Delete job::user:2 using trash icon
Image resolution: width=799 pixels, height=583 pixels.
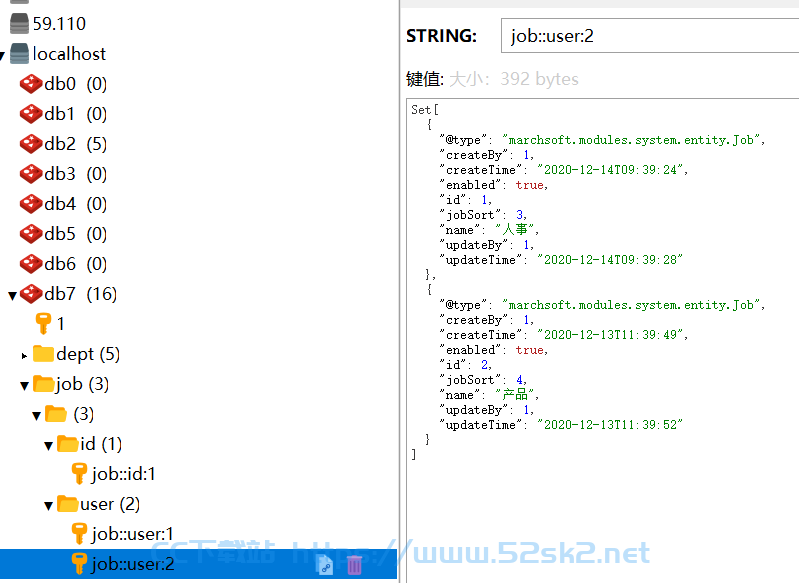tap(354, 565)
